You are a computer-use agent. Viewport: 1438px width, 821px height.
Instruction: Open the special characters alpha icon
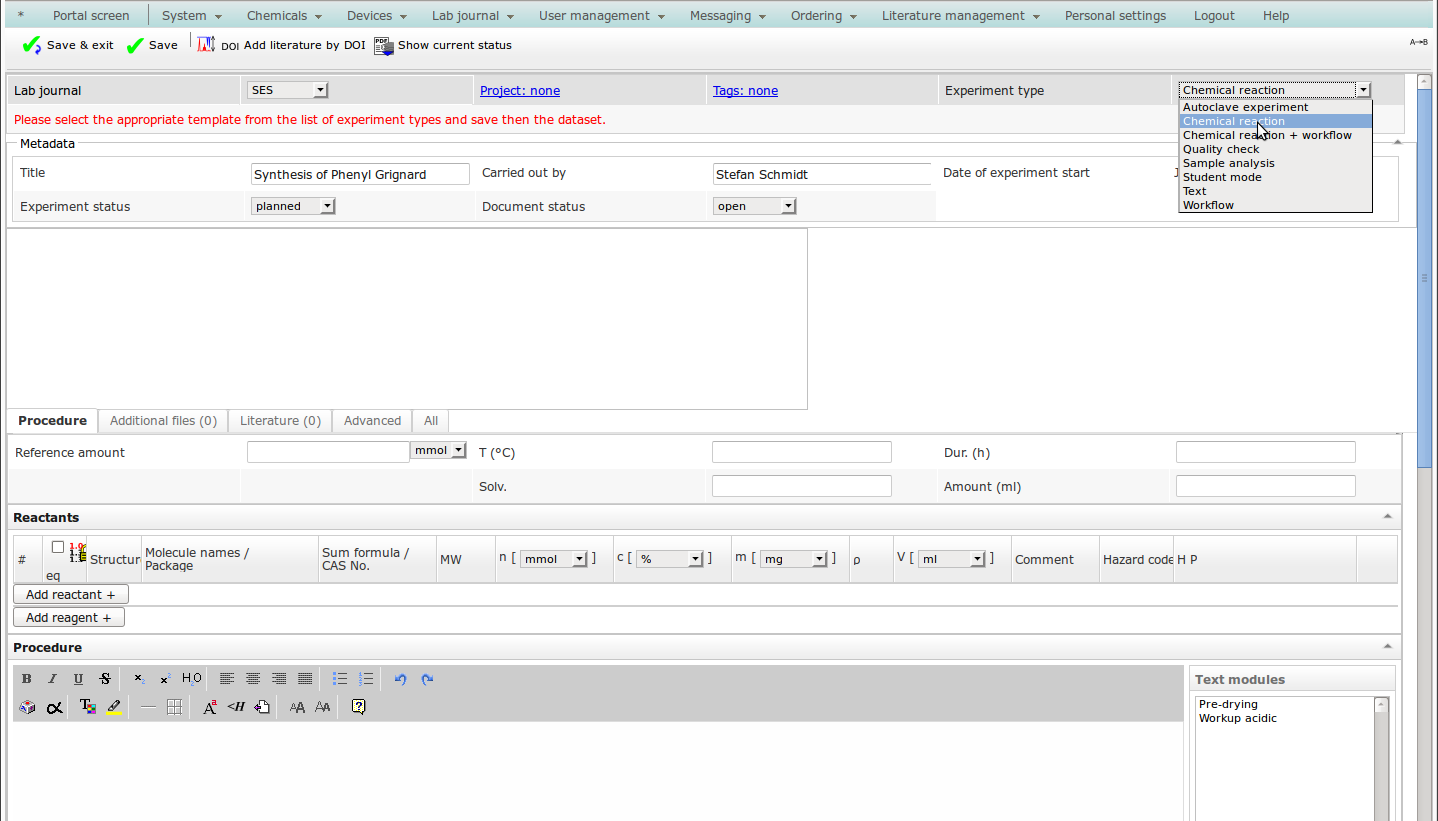54,707
